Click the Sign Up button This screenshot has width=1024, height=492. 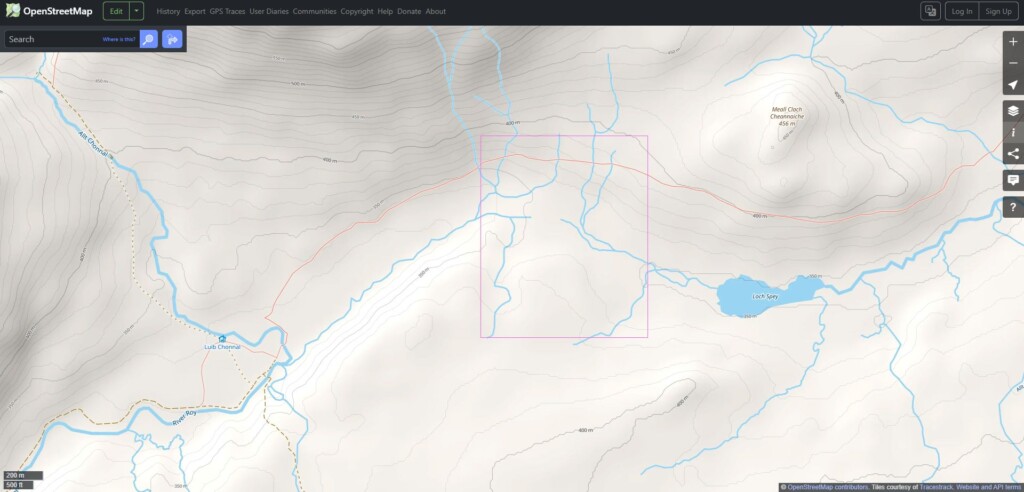pos(999,11)
